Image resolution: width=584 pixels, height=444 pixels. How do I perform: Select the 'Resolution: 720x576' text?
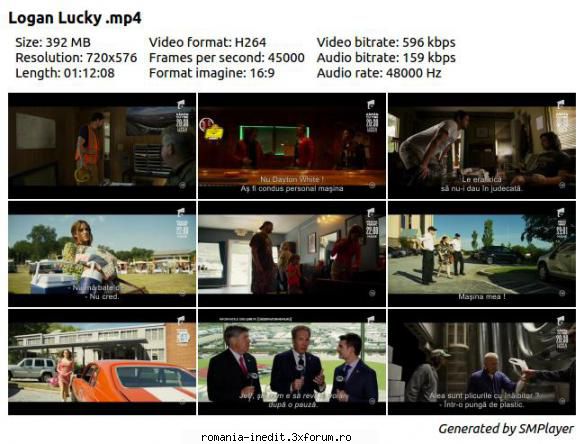(x=76, y=58)
